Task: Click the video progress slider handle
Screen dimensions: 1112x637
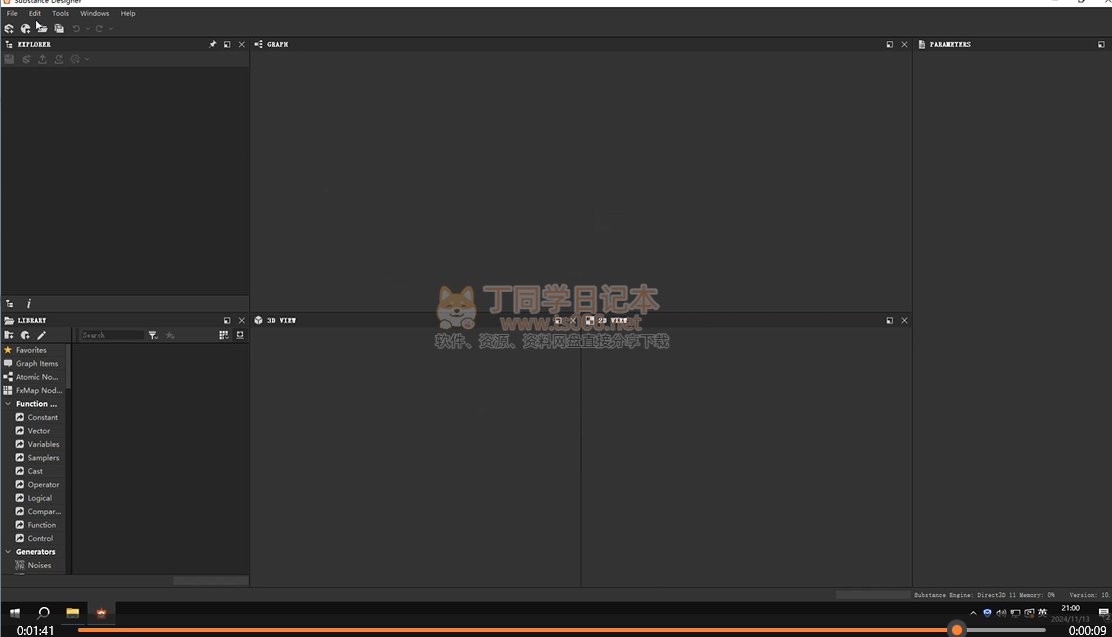Action: pos(957,630)
